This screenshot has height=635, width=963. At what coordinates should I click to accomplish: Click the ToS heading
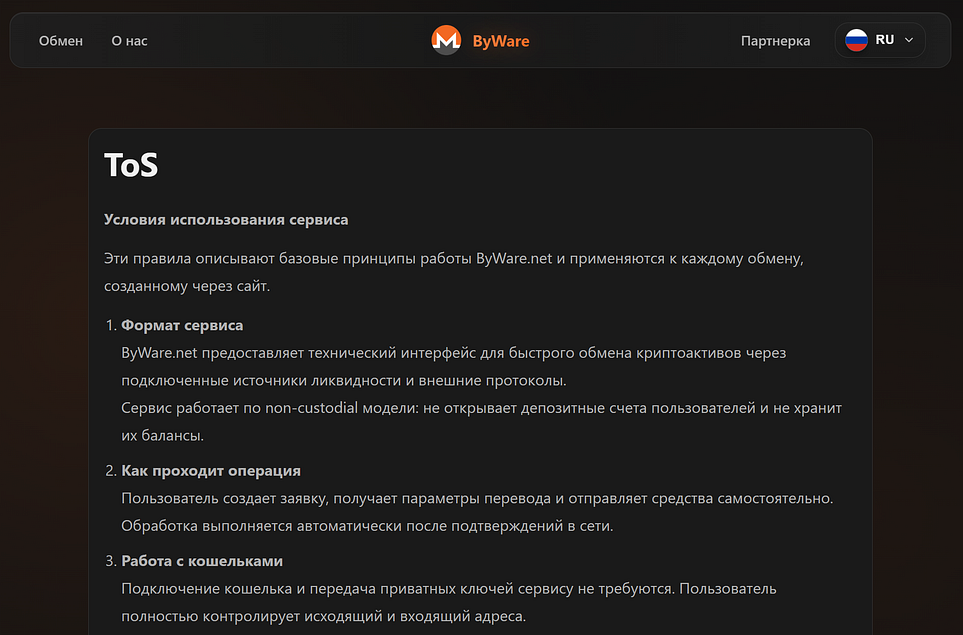[131, 165]
